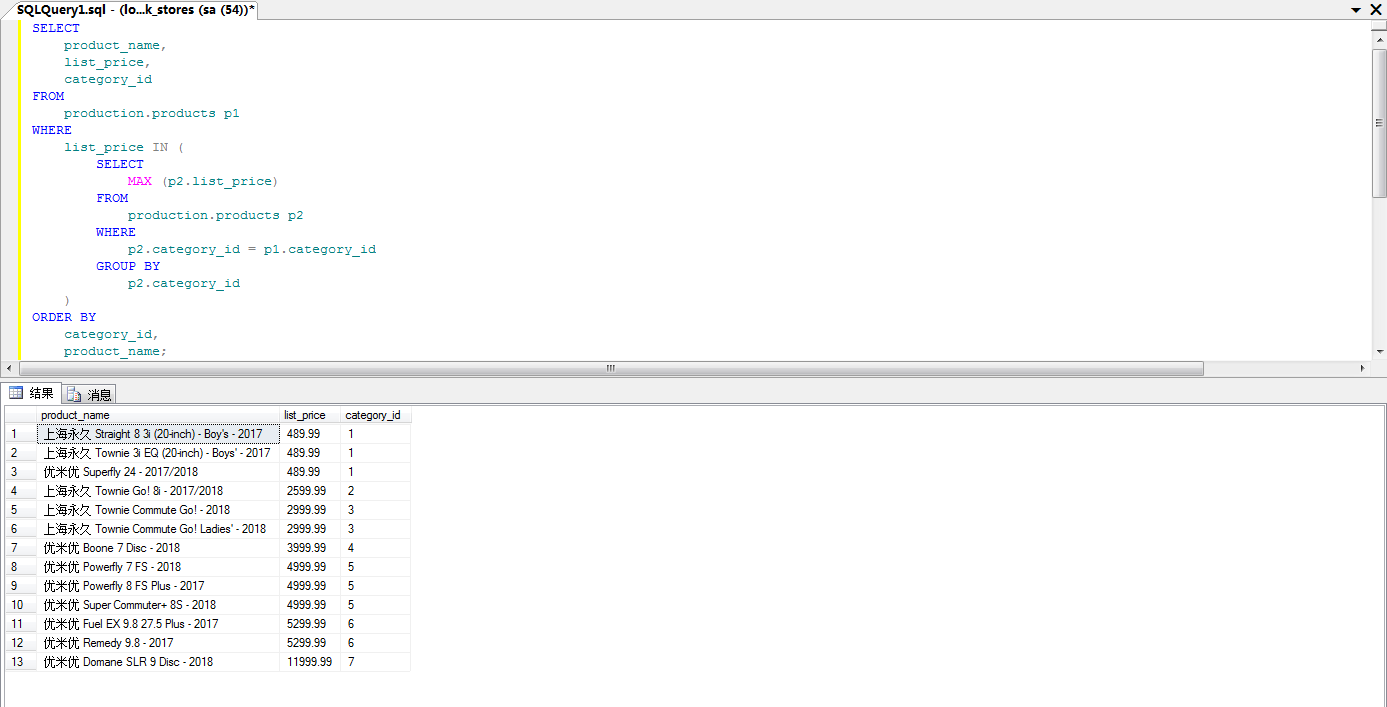Click cell '上海永久 Townie Commute Go! Ladies' - 2018'
This screenshot has height=707, width=1387.
pos(158,529)
